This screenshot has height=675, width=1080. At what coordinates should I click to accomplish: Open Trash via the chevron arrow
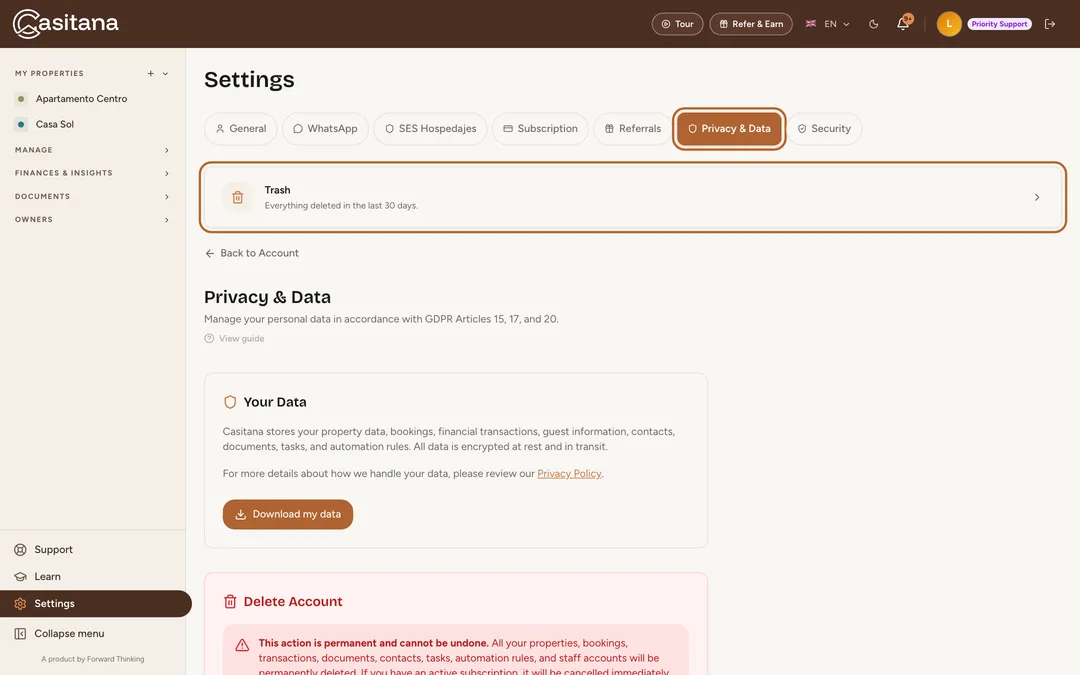click(1037, 198)
